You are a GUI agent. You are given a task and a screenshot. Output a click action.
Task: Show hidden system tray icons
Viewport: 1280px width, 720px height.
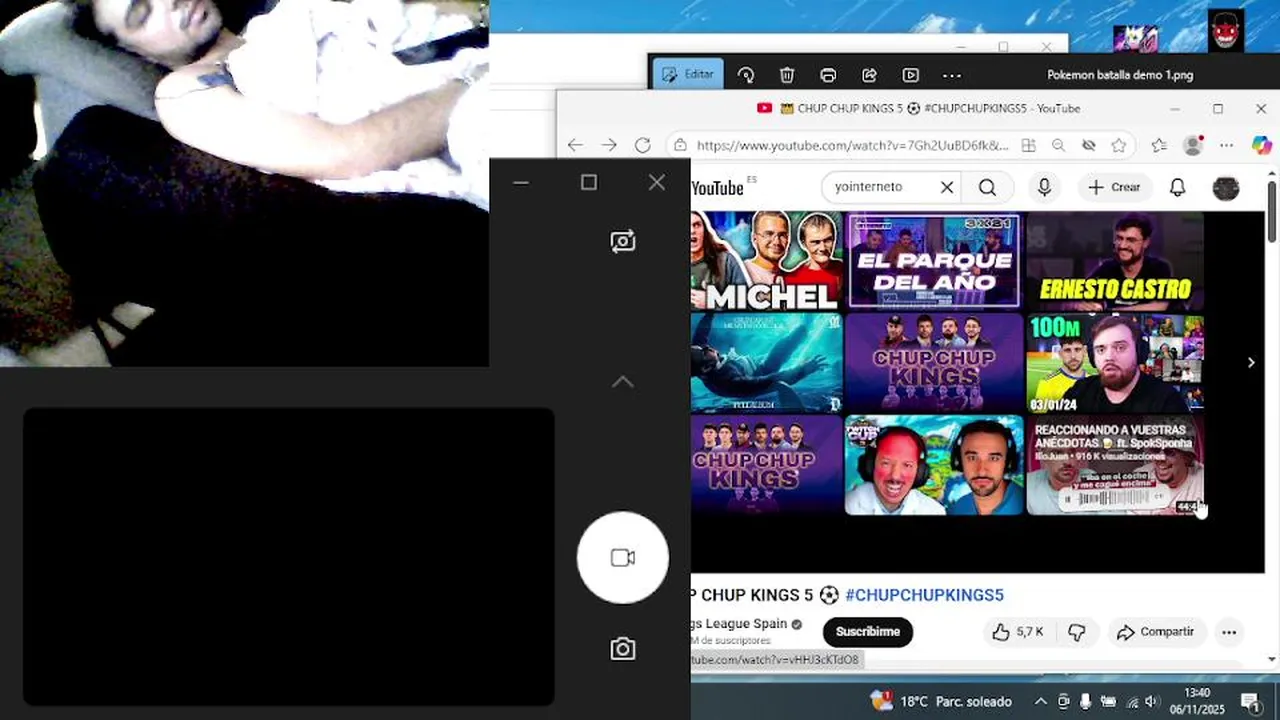click(1040, 701)
